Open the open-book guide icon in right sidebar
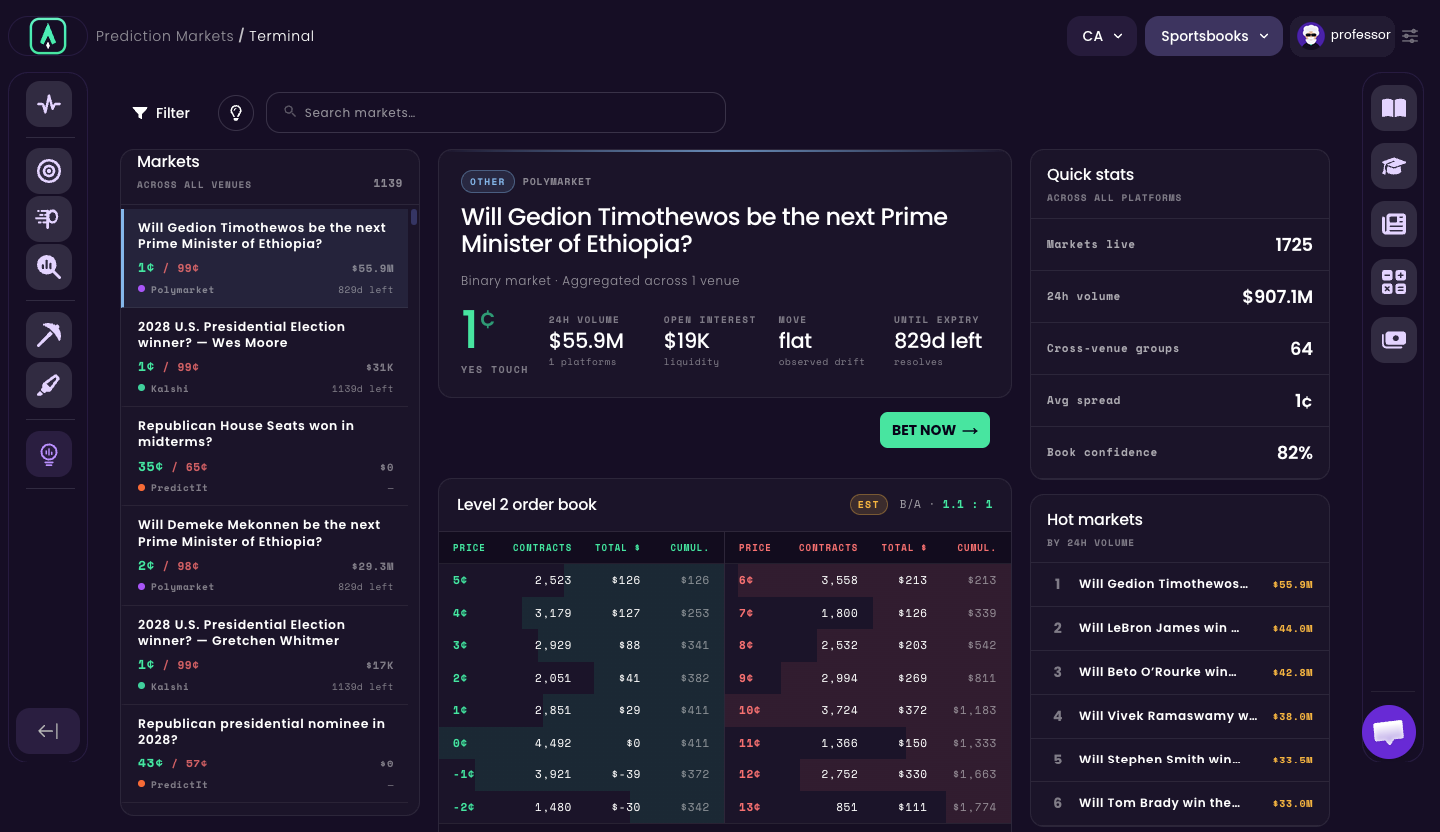The width and height of the screenshot is (1440, 832). point(1394,107)
